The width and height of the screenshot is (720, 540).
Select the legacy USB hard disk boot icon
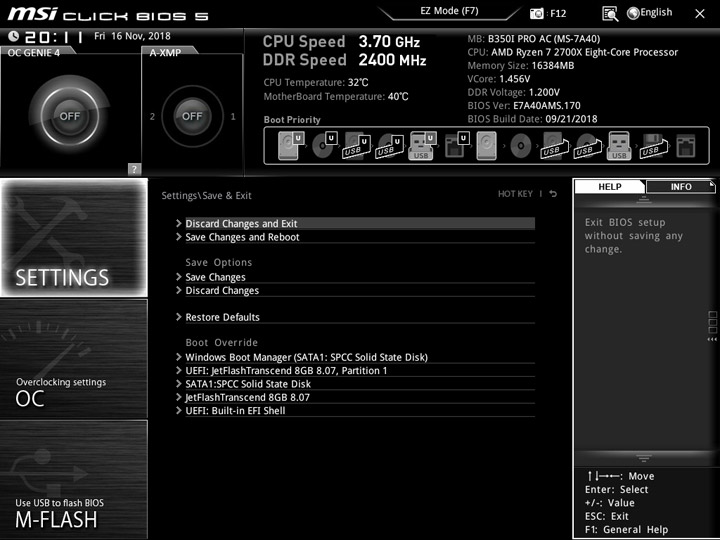555,146
